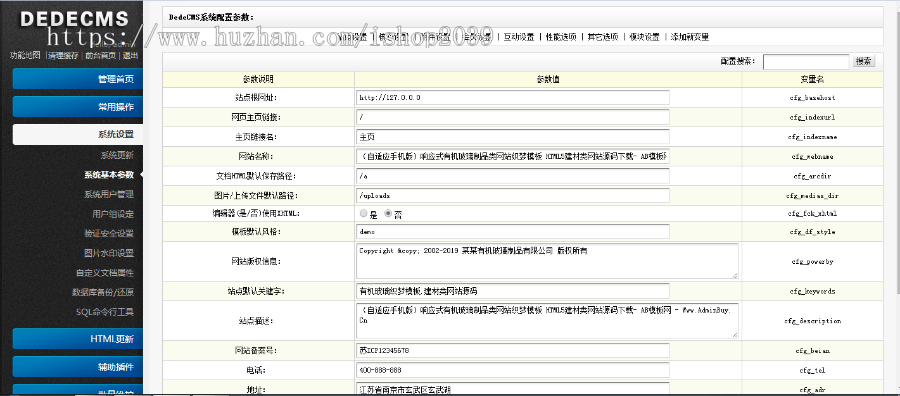Open 用户组设定 in the sidebar
This screenshot has height=396, width=900.
(x=113, y=214)
